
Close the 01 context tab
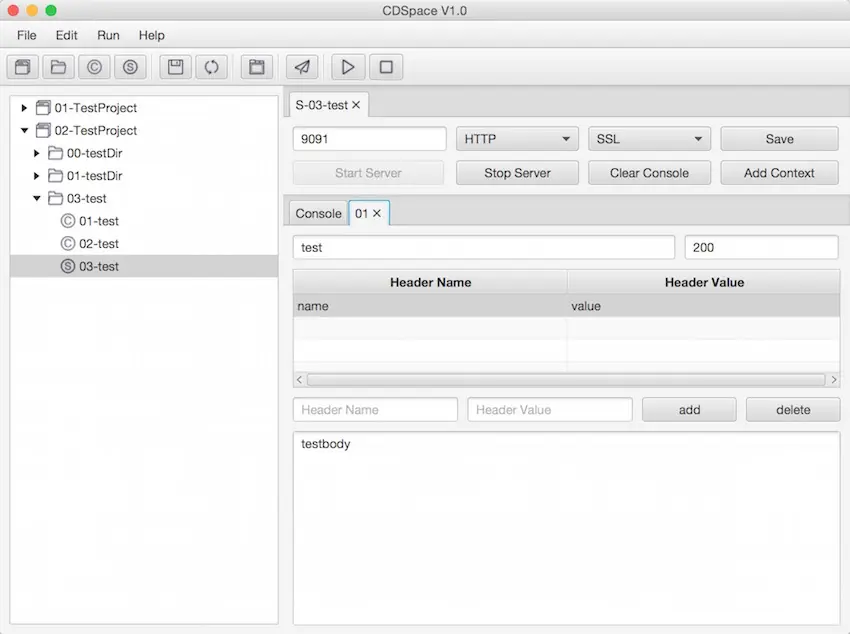point(377,214)
